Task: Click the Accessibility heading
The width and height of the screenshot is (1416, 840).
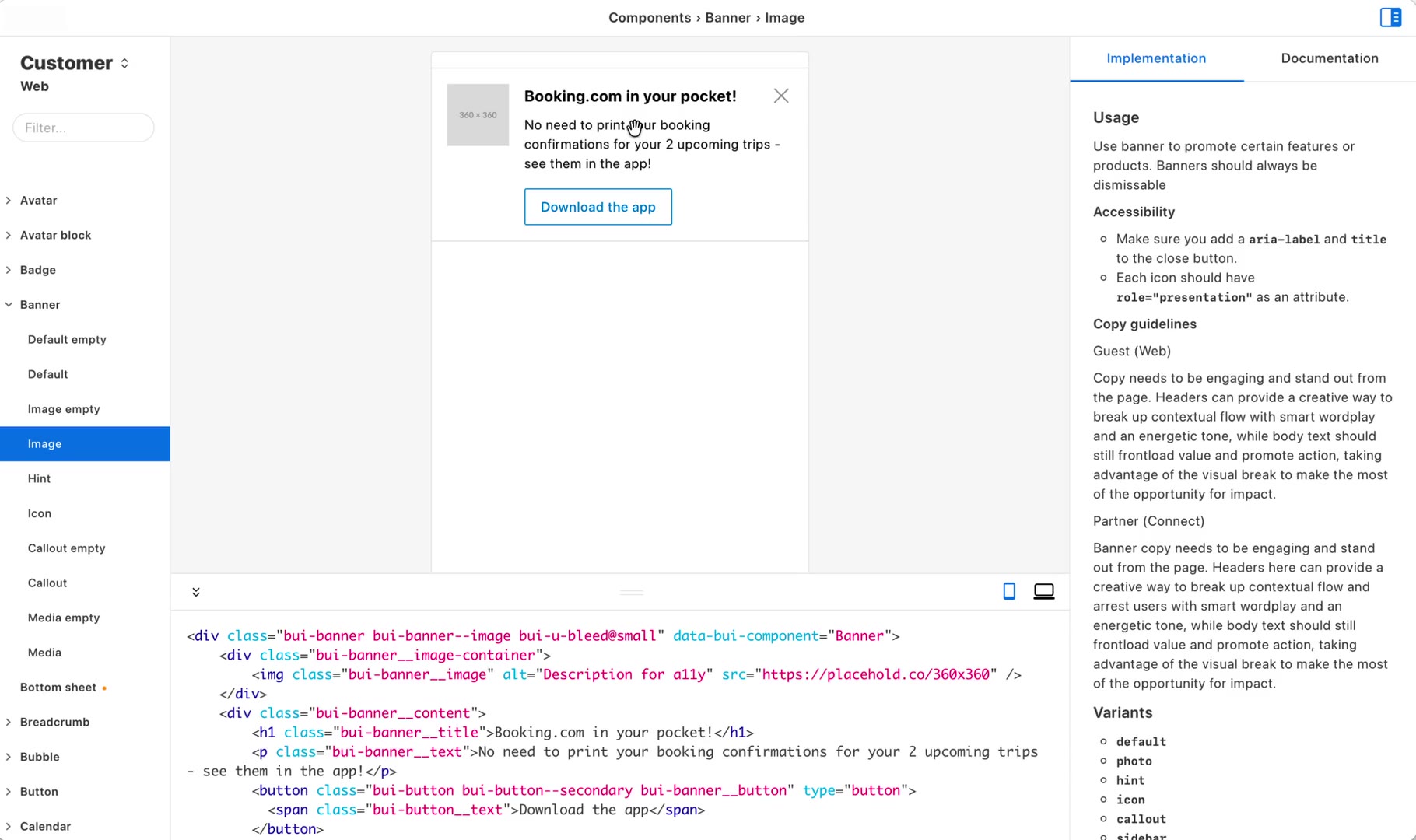Action: click(1134, 212)
